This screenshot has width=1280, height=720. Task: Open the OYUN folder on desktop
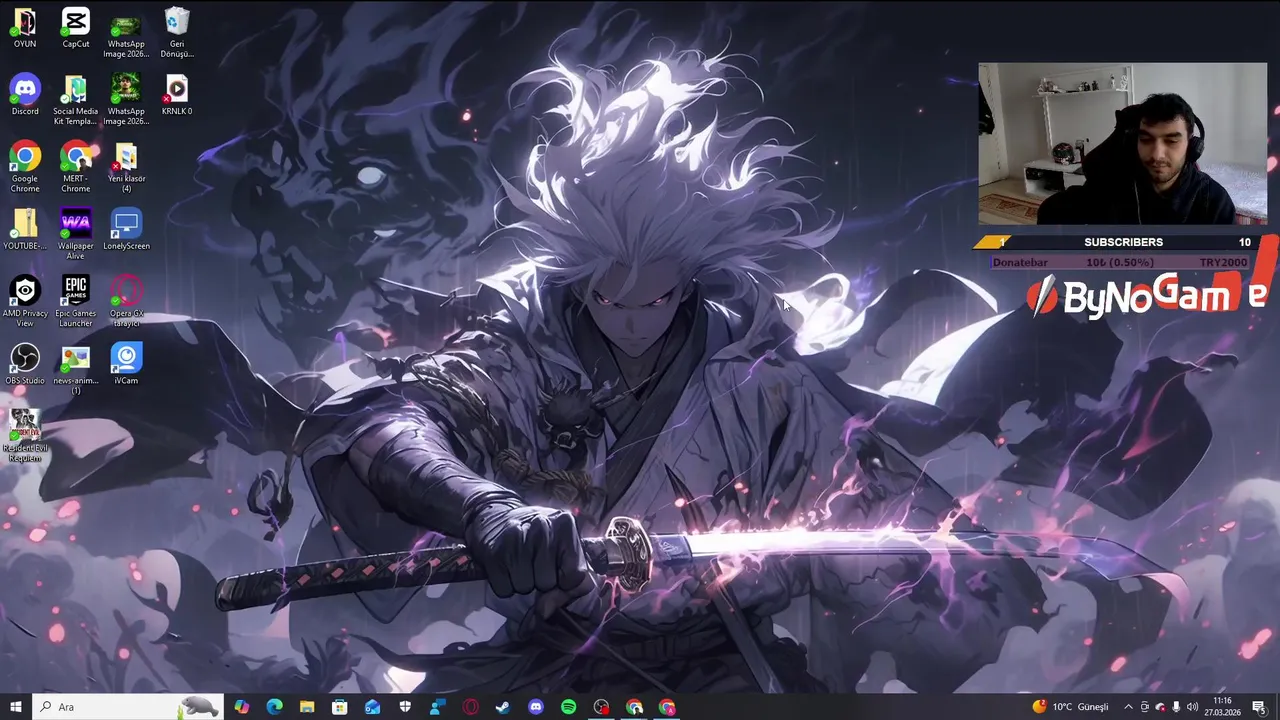point(25,28)
